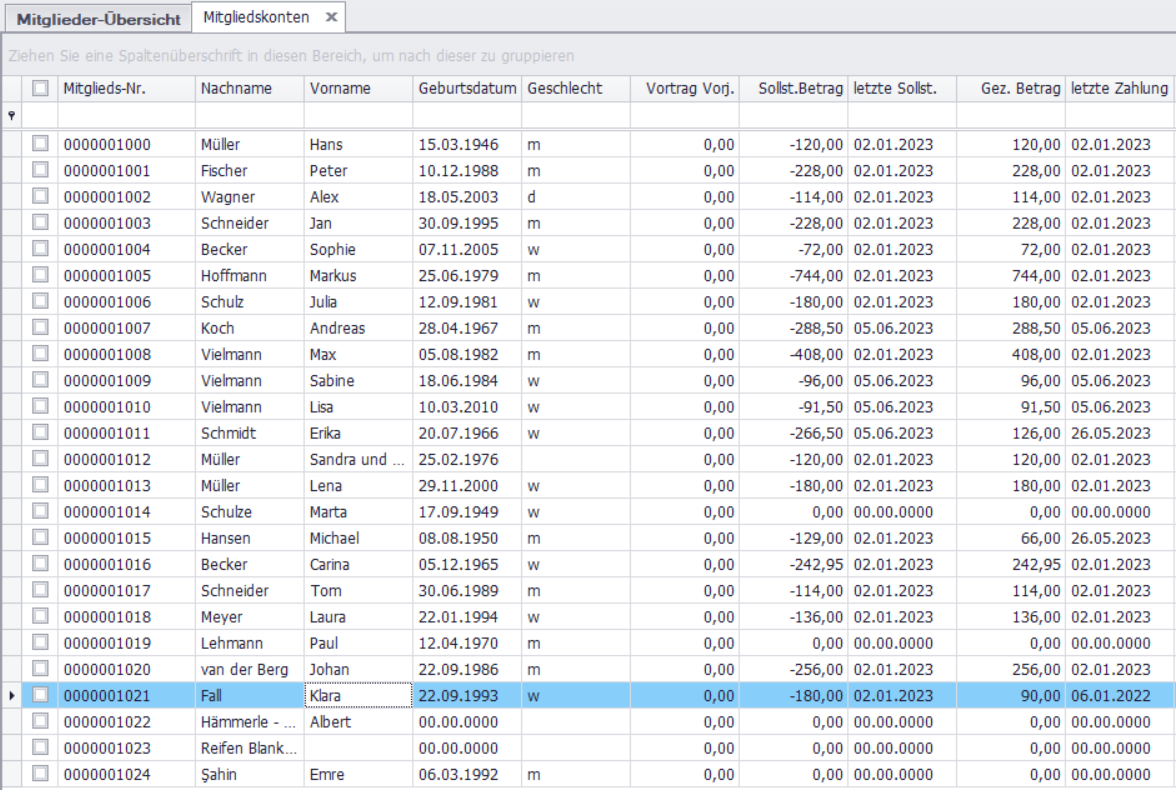The width and height of the screenshot is (1176, 790).
Task: Sort by Sollst.Betrag column header
Action: [x=800, y=88]
